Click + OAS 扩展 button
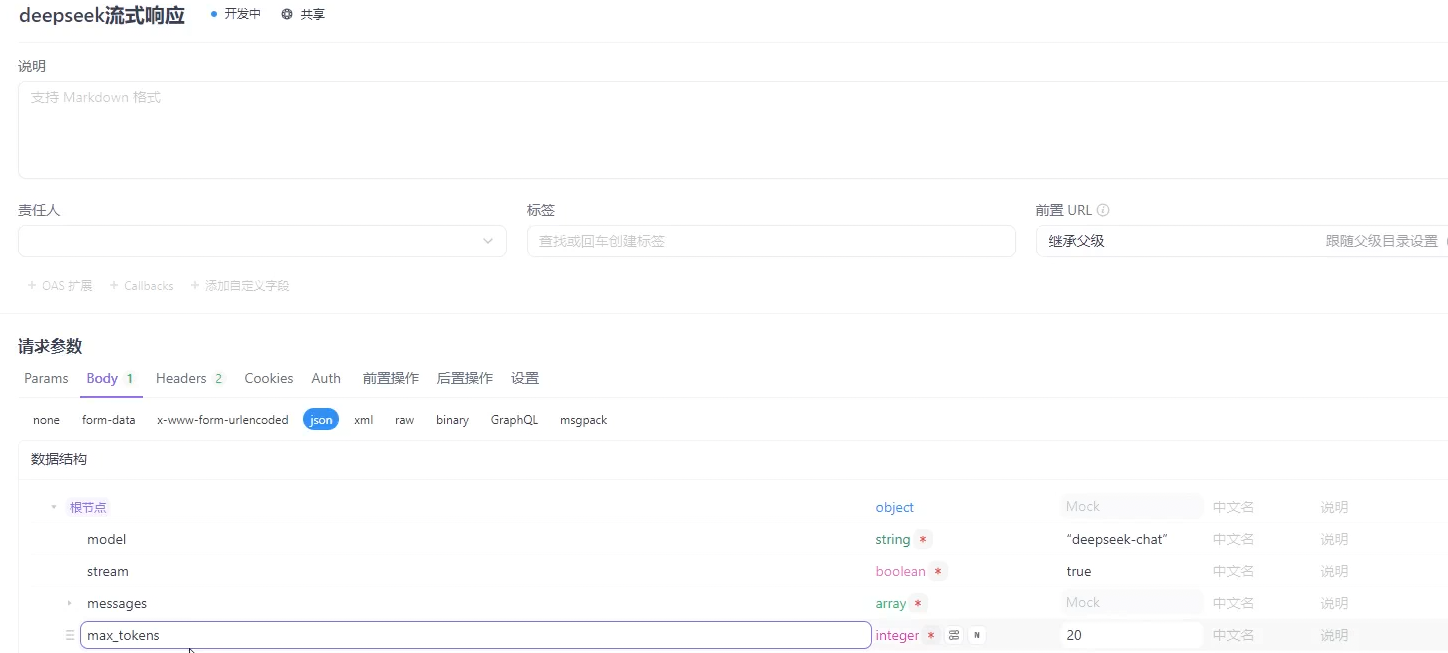Screen dimensions: 1448x653 [60, 285]
